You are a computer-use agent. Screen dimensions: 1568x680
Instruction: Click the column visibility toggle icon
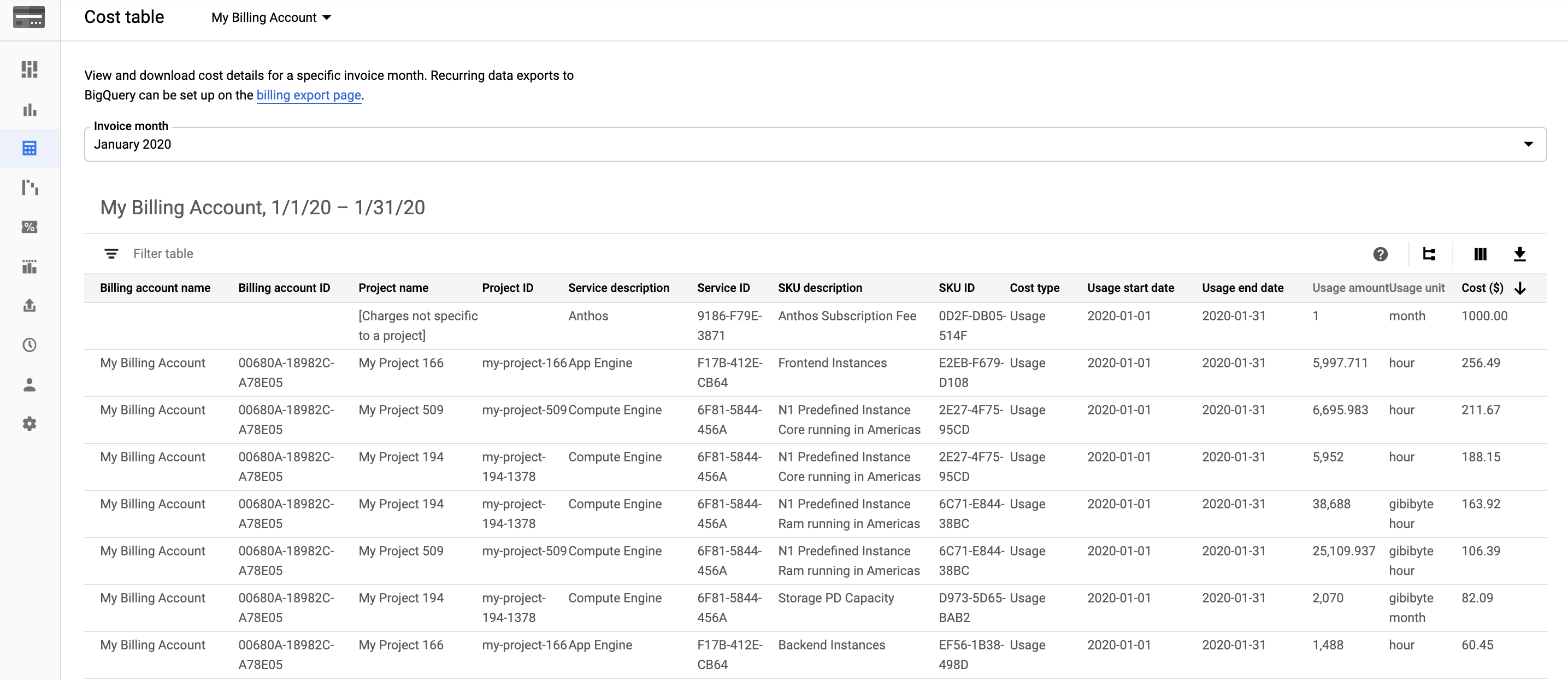[x=1477, y=253]
